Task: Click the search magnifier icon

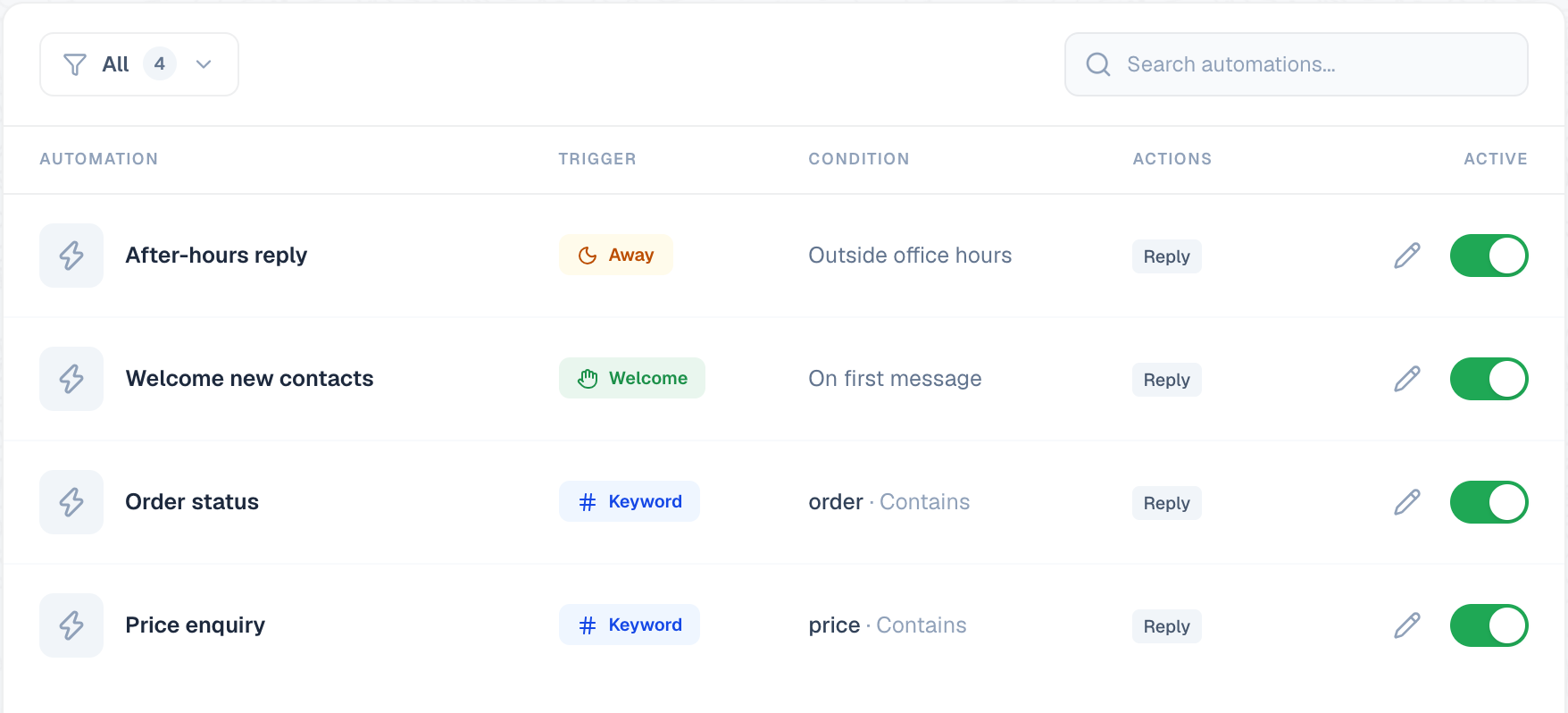Action: pos(1098,64)
